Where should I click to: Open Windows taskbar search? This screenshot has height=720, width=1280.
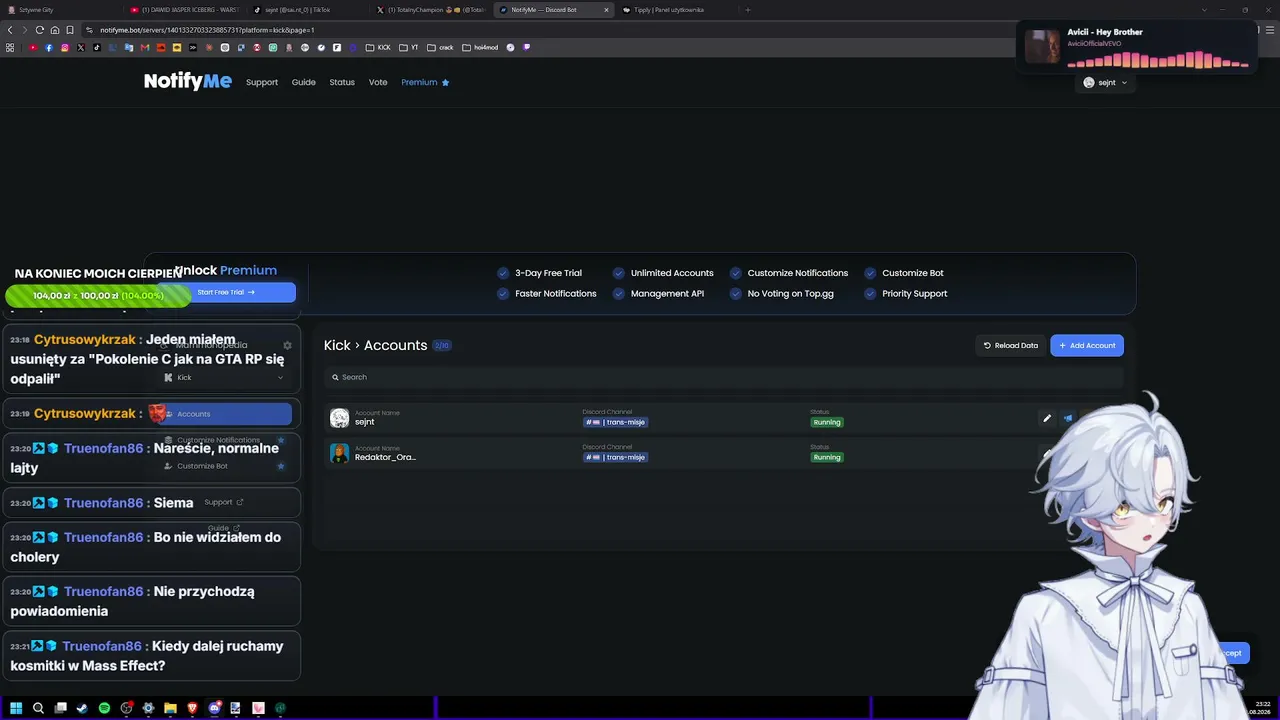point(38,708)
